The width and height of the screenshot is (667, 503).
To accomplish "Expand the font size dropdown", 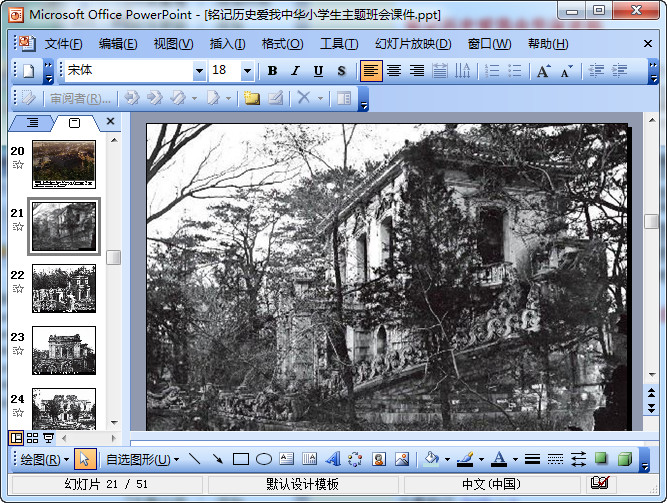I will coord(247,71).
